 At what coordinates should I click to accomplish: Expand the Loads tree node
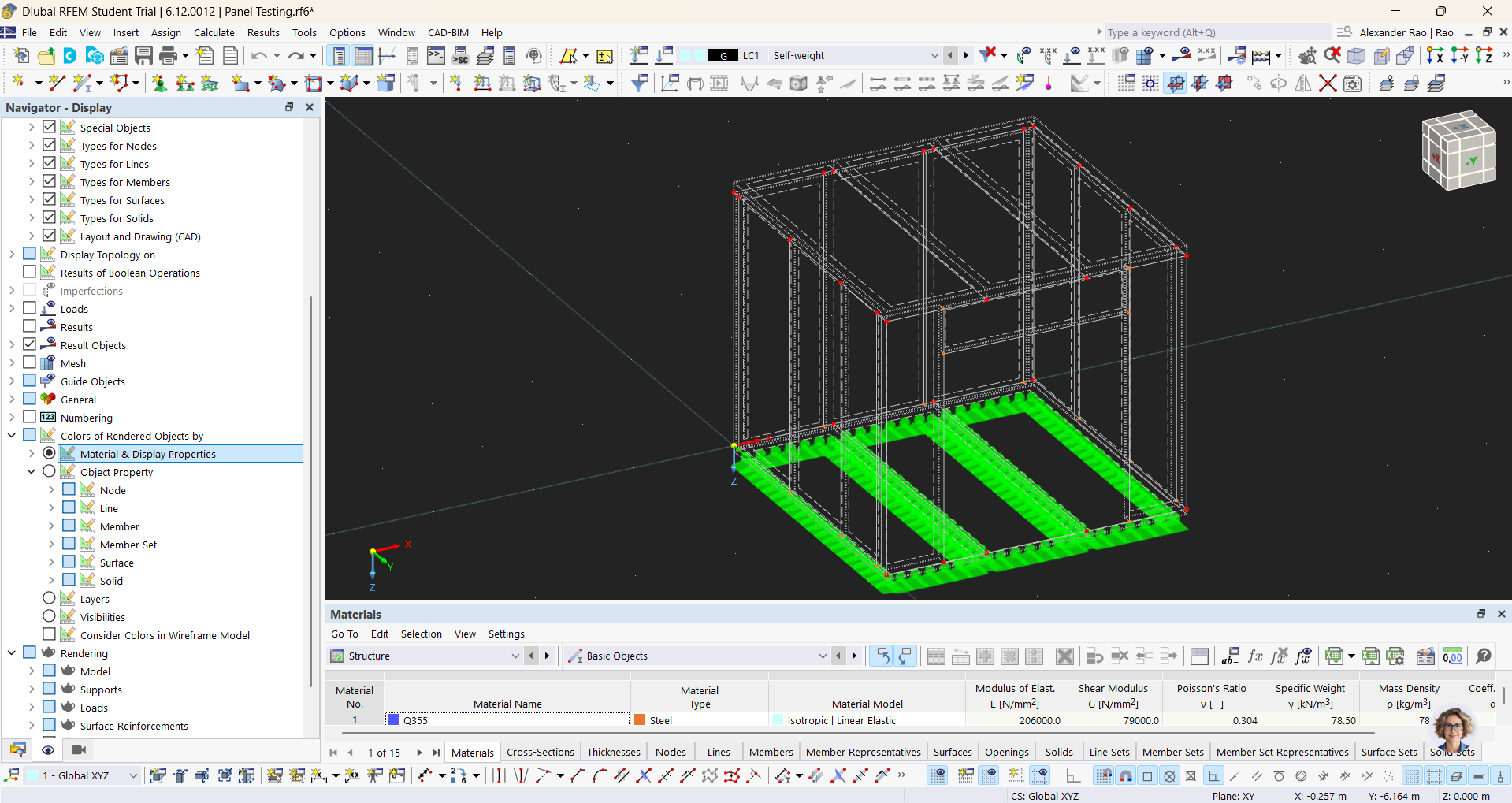[12, 309]
